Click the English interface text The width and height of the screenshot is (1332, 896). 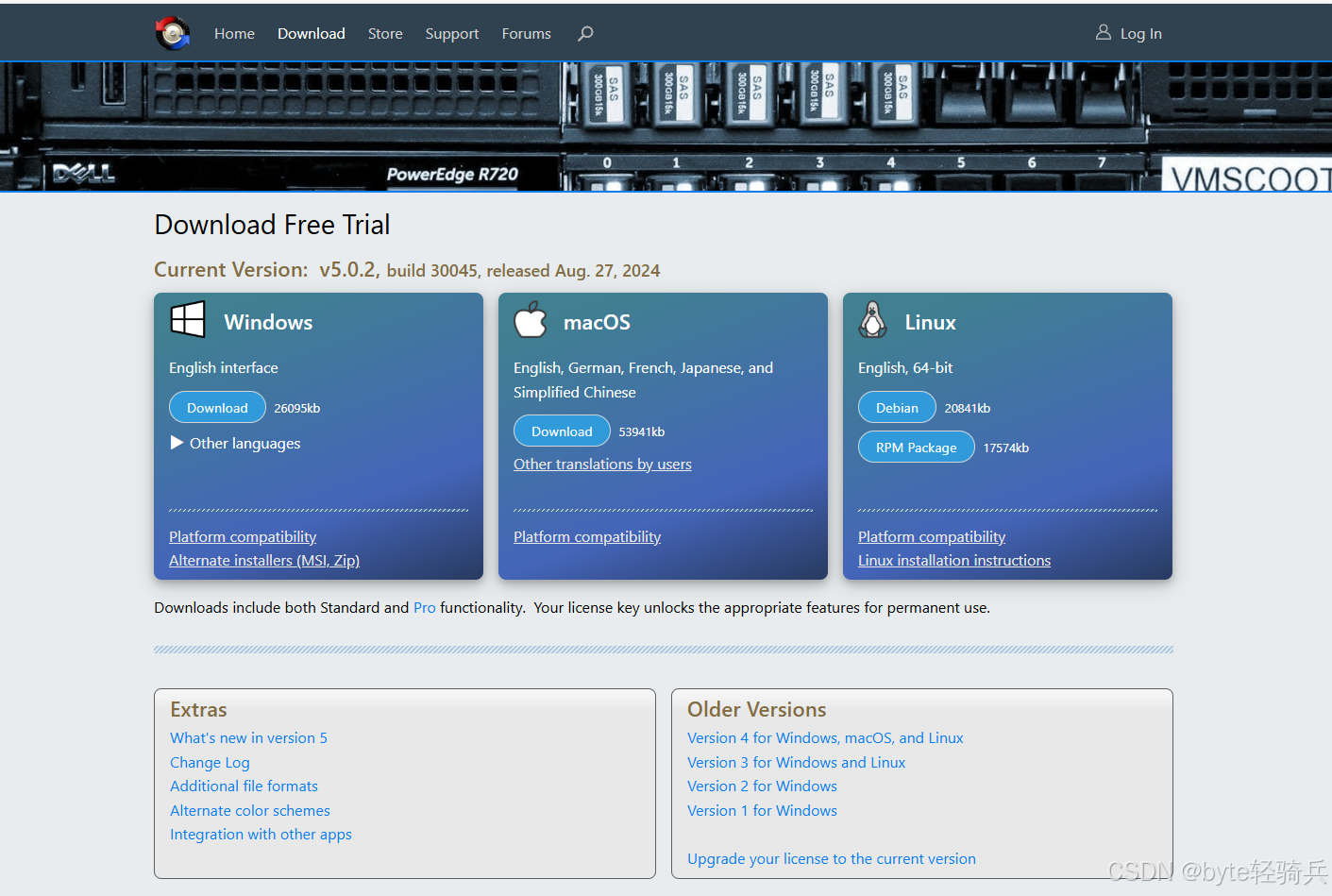[x=224, y=368]
